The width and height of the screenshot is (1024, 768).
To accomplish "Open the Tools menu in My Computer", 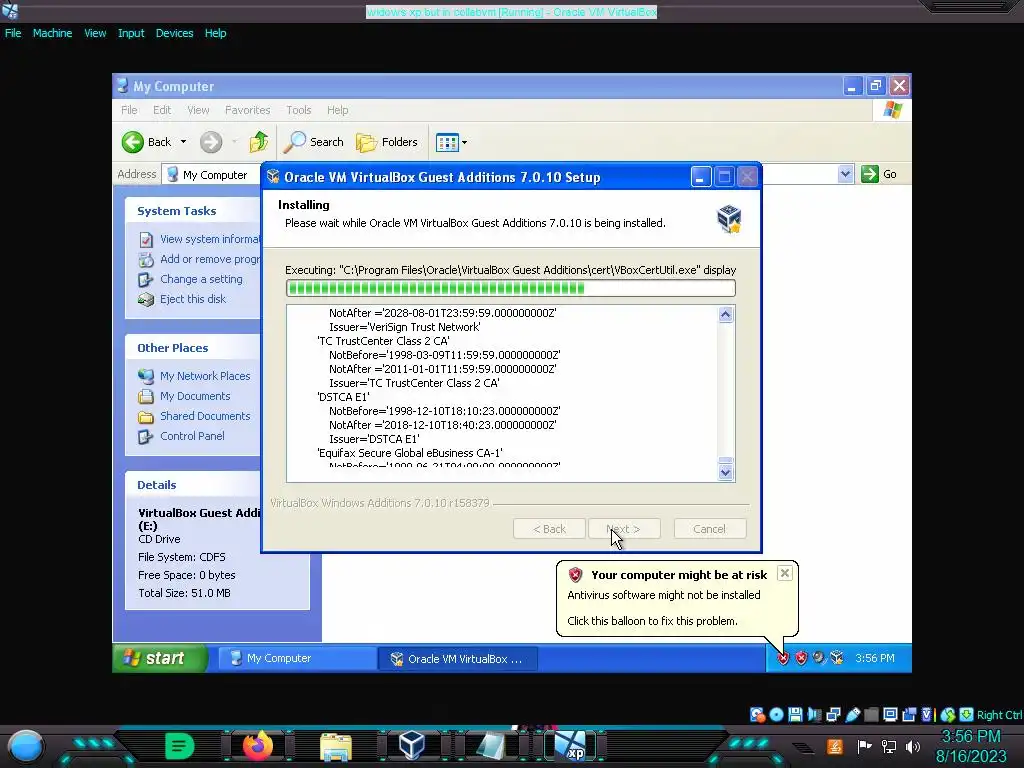I will [x=298, y=110].
